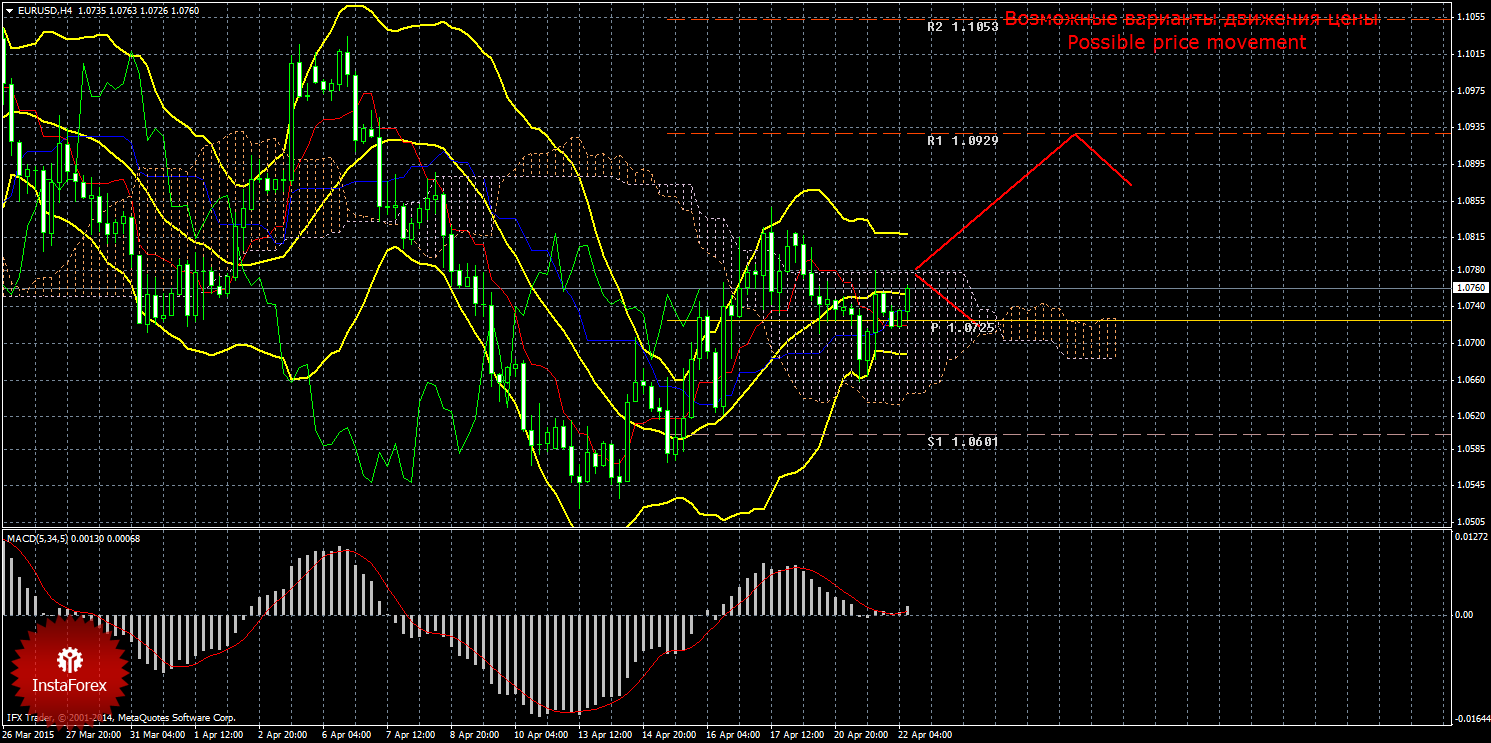Image resolution: width=1491 pixels, height=743 pixels.
Task: Click the 1.0815 price axis label
Action: (x=1471, y=237)
